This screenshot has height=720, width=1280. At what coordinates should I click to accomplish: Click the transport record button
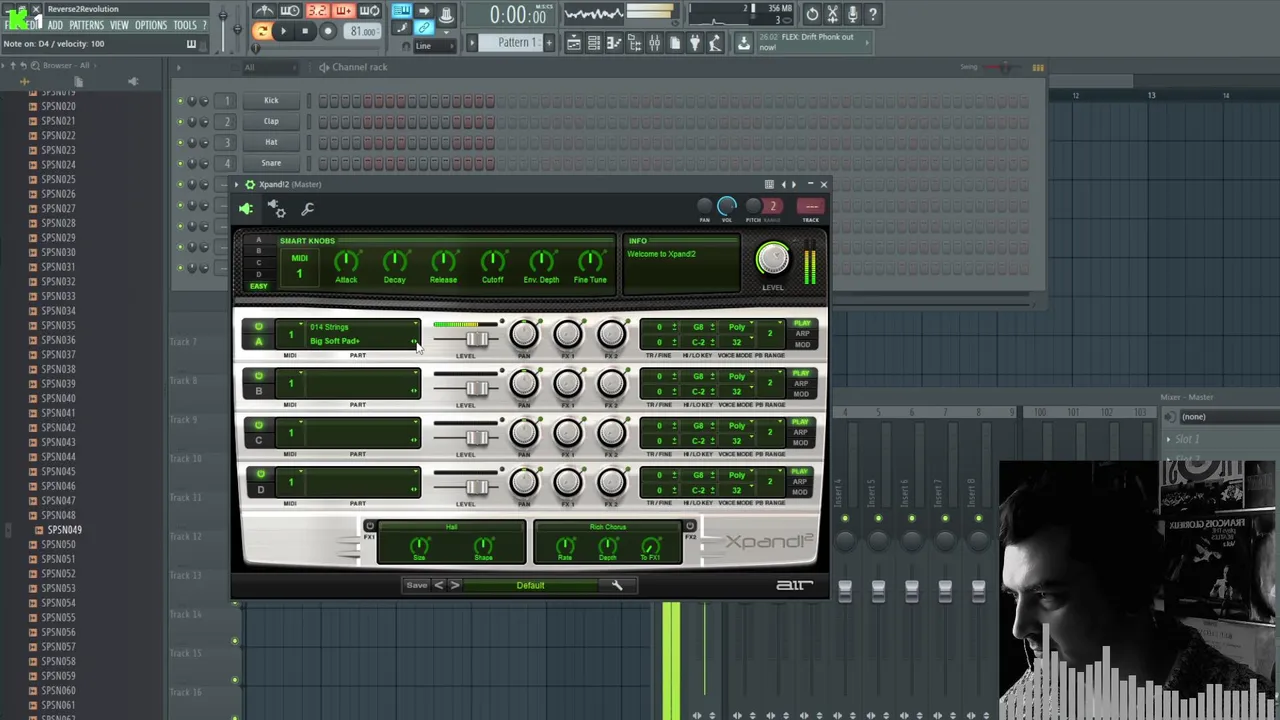pos(328,31)
